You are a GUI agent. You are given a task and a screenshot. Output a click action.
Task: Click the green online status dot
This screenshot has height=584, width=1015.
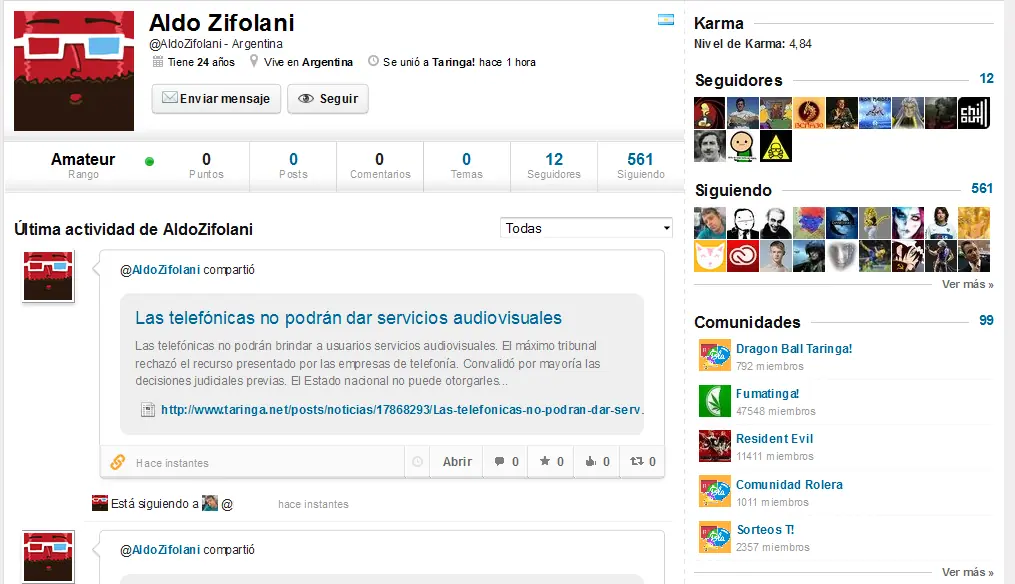150,161
